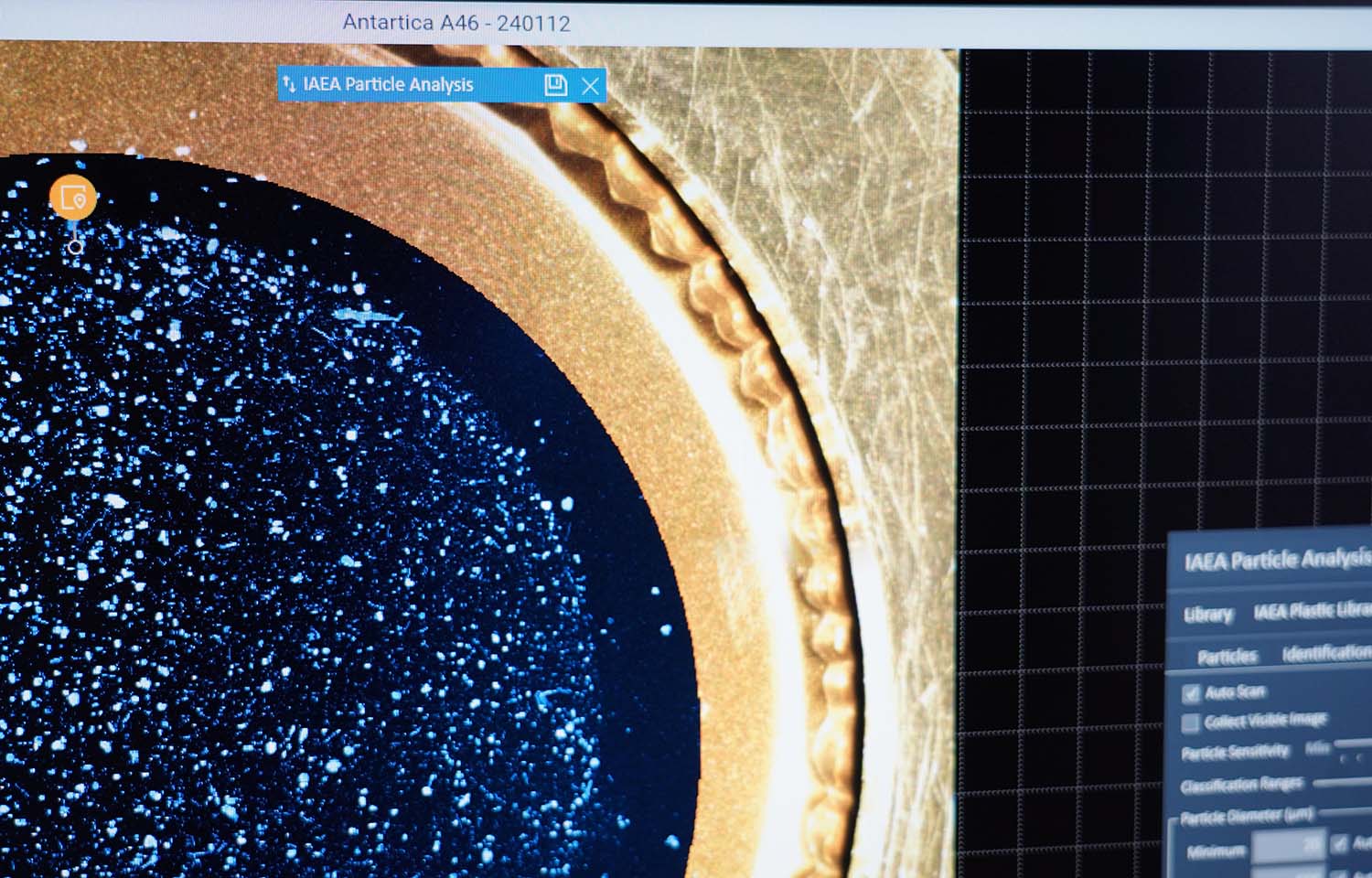Open the Library dropdown showing IAEA Plastic Library
Image resolution: width=1372 pixels, height=878 pixels.
[1311, 611]
